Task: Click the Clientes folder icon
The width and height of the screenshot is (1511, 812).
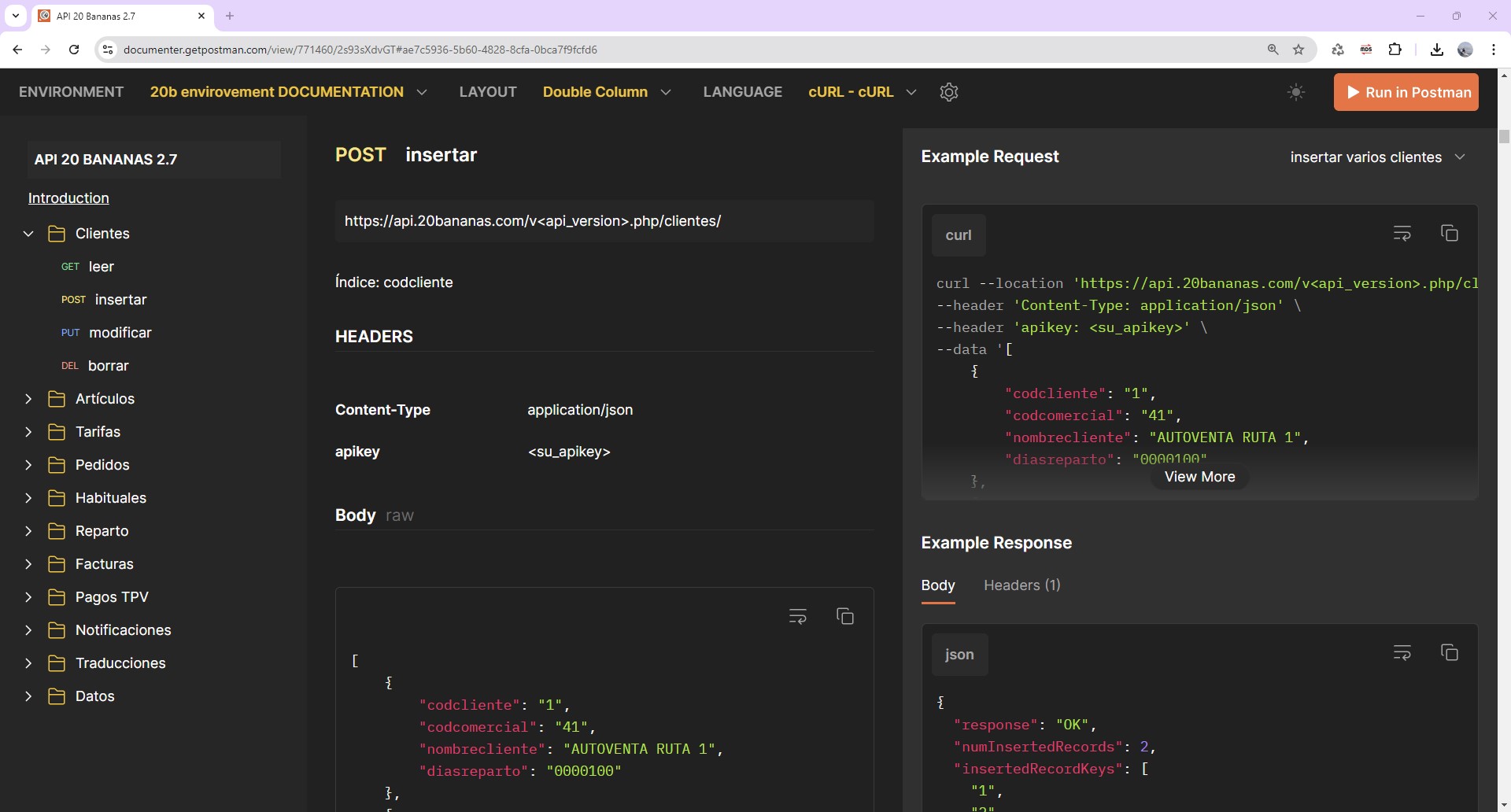Action: (57, 234)
